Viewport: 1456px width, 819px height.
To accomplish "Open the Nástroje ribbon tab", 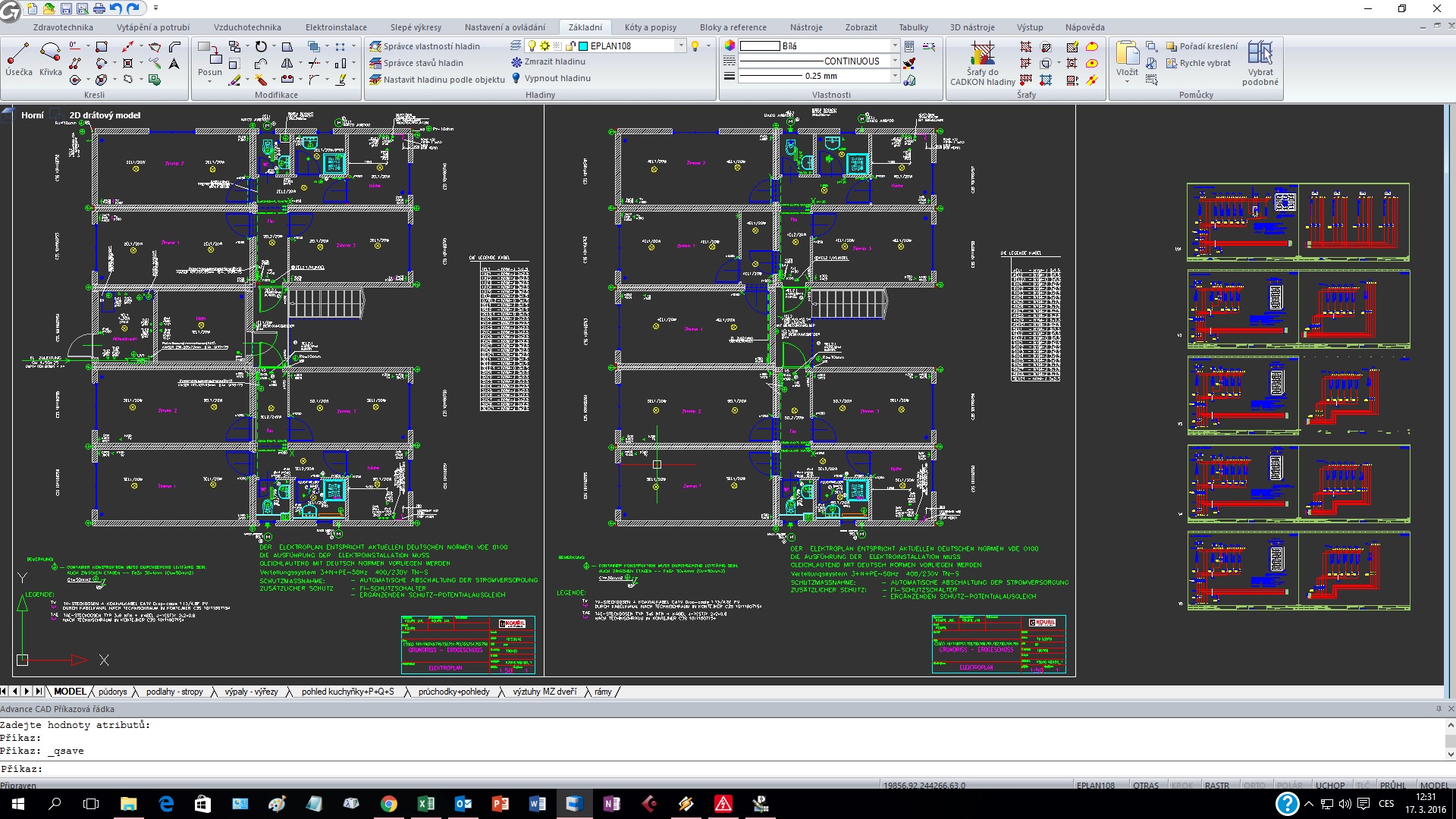I will coord(805,27).
